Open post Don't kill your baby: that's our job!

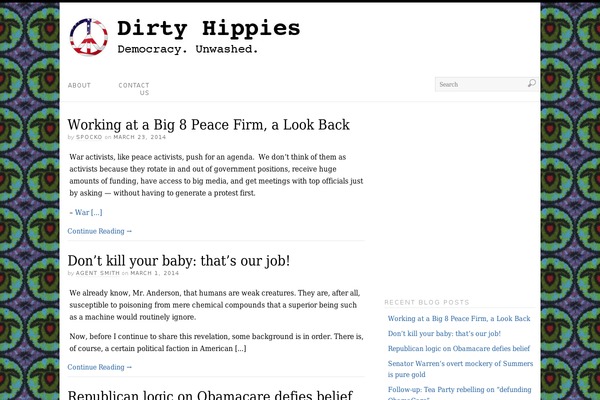[179, 261]
